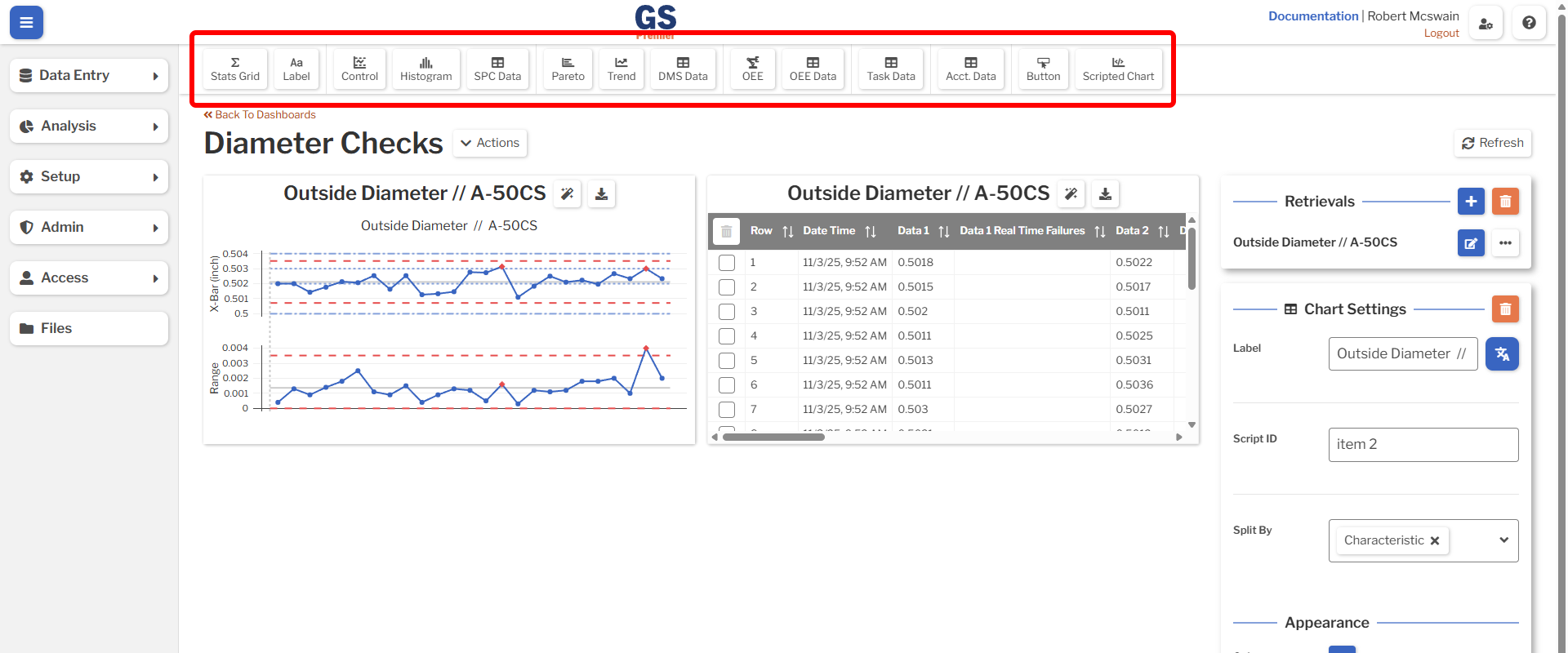Insert a Pareto chart widget
The width and height of the screenshot is (1568, 653).
568,69
